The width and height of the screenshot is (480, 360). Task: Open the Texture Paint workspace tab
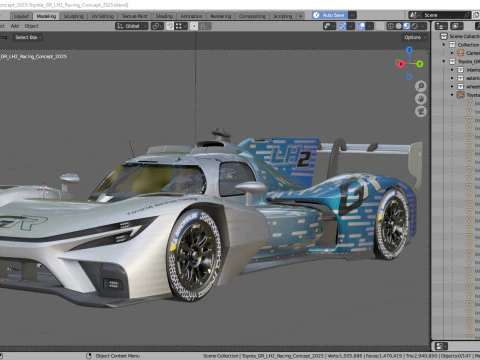point(134,16)
